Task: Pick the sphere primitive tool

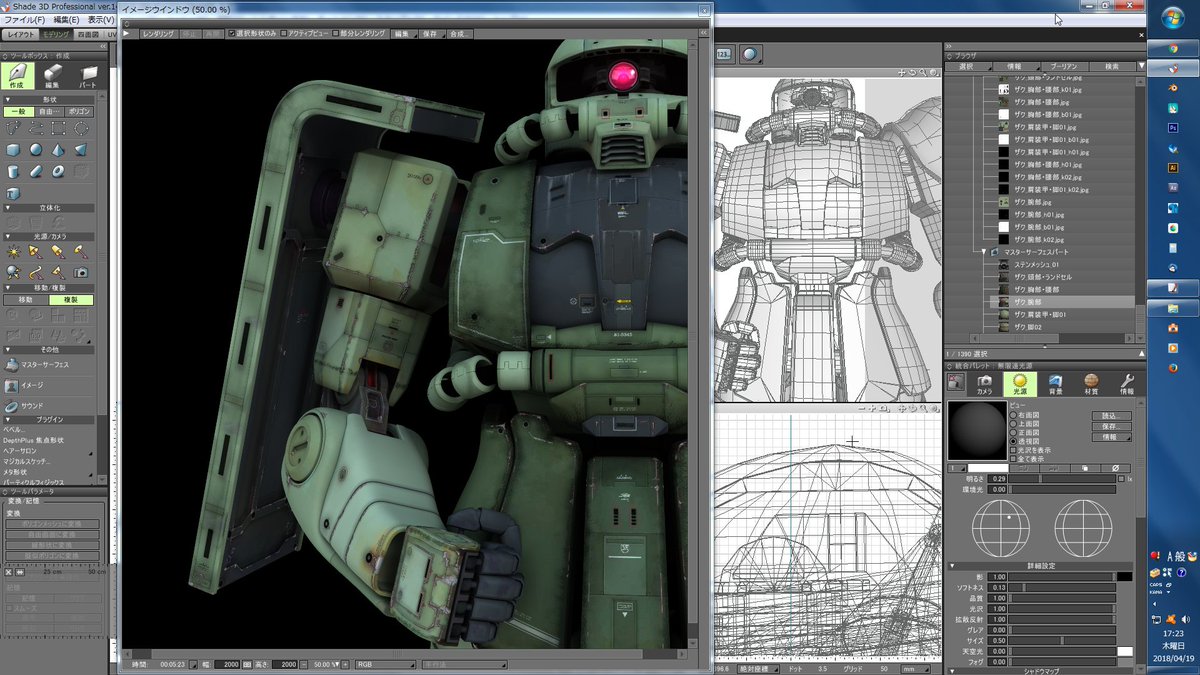Action: (x=35, y=150)
